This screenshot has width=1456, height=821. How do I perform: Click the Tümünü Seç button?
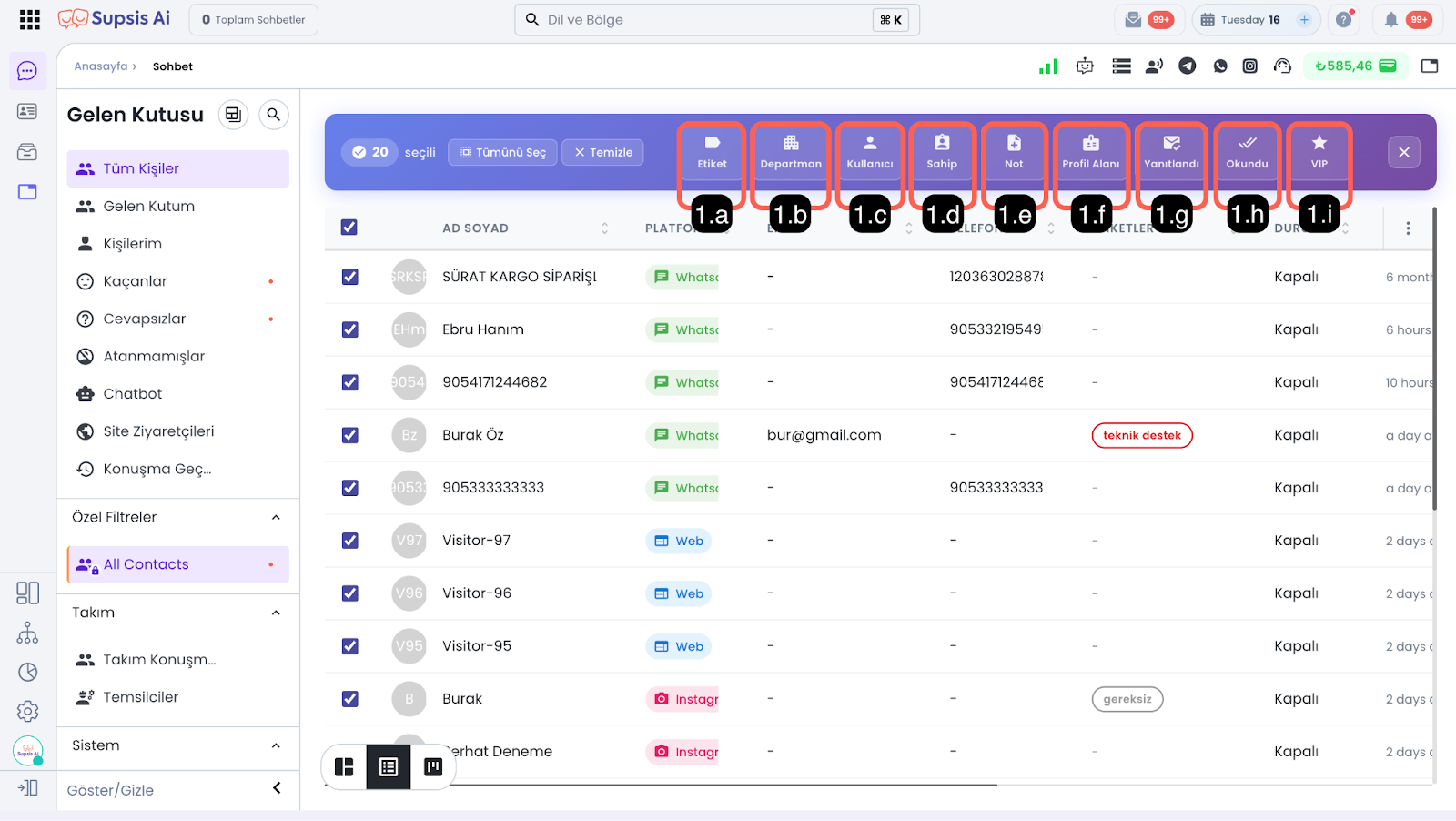click(502, 152)
